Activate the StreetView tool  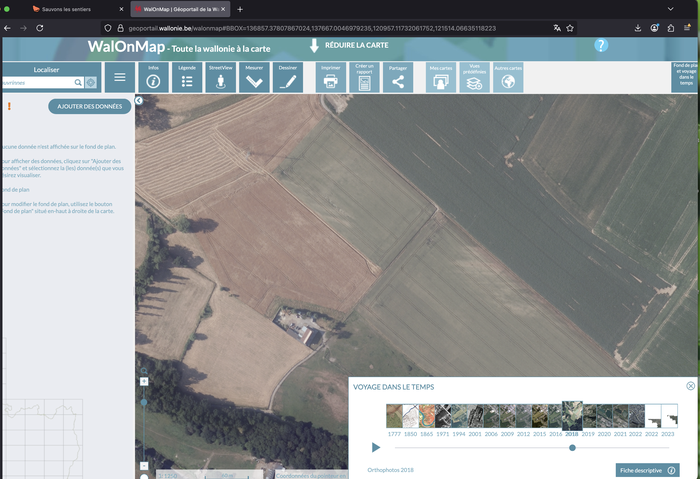click(220, 77)
